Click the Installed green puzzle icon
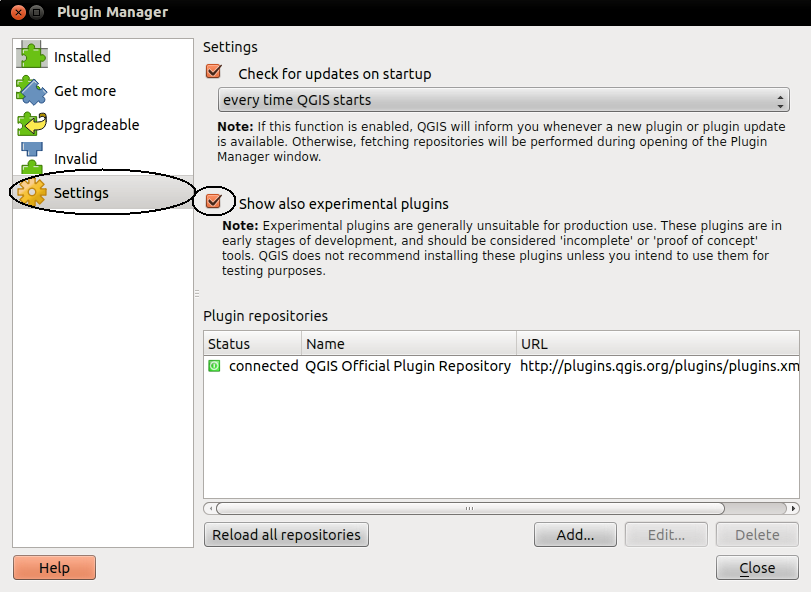Image resolution: width=811 pixels, height=592 pixels. (x=32, y=55)
